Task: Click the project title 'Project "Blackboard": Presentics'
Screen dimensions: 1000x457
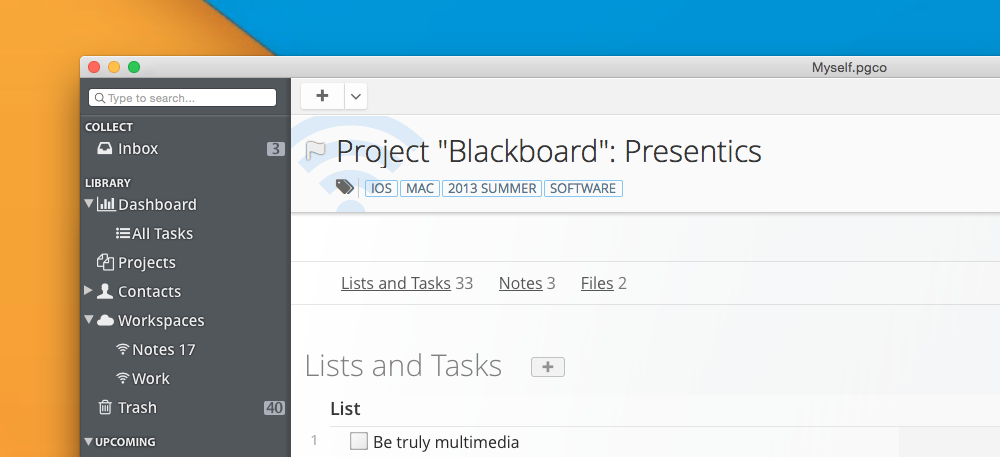Action: (x=548, y=152)
